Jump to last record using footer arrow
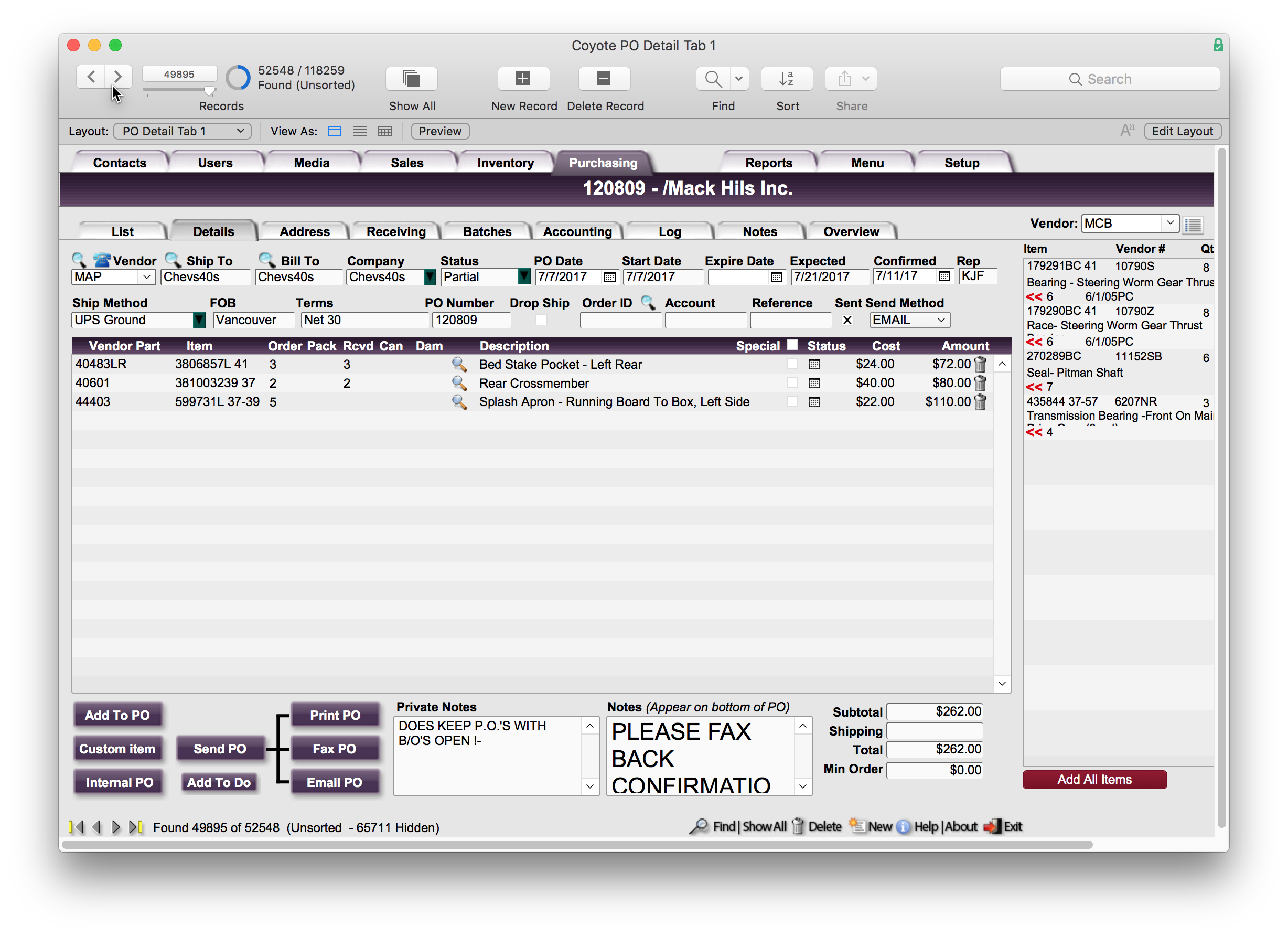Viewport: 1288px width, 936px height. [x=136, y=827]
